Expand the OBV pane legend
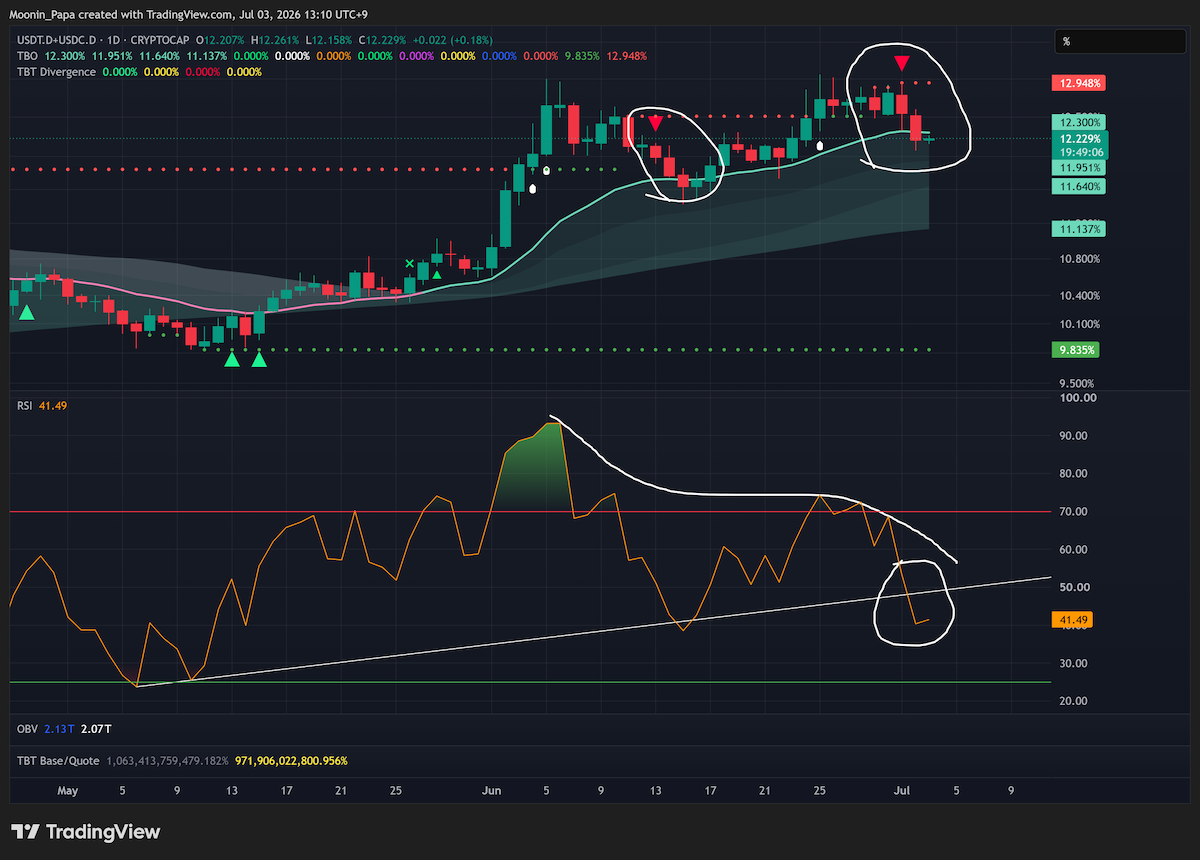 point(27,728)
